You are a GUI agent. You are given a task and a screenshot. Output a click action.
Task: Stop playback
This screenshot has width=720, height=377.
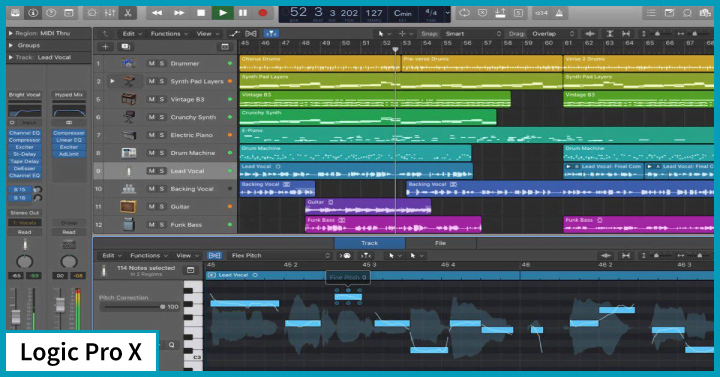click(x=201, y=13)
